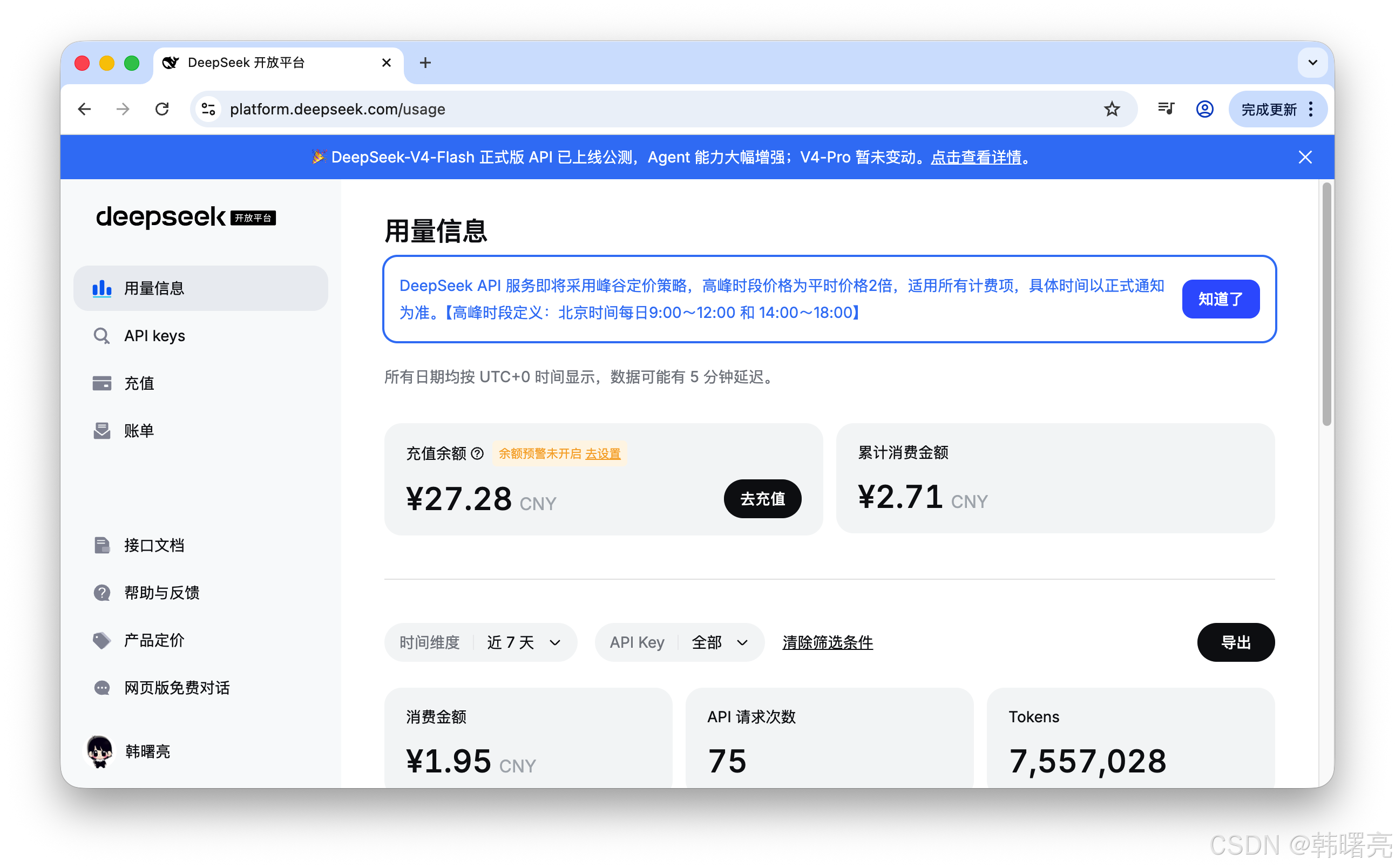1395x868 pixels.
Task: Expand the API Key 全部 dropdown
Action: pyautogui.click(x=680, y=642)
